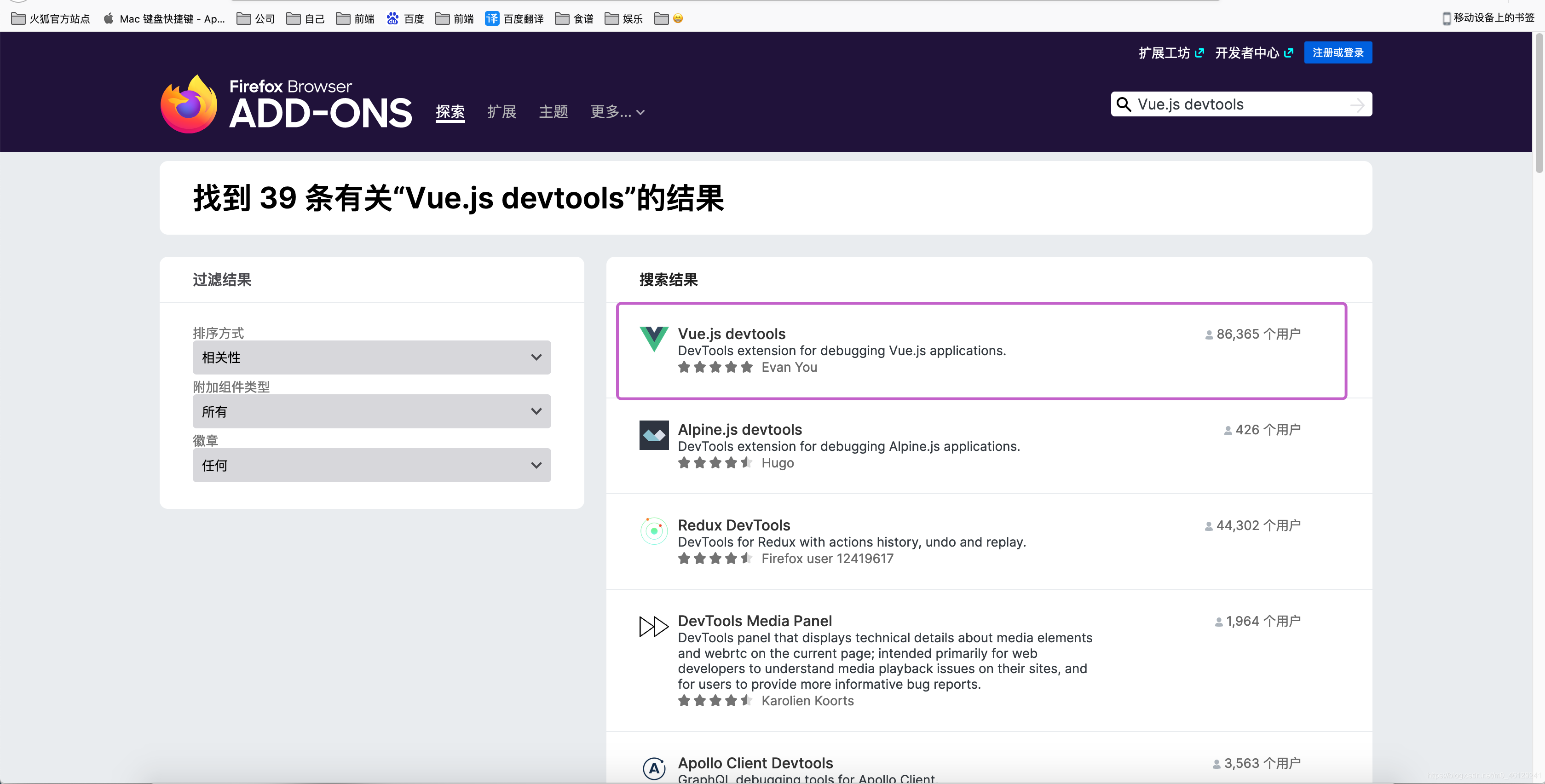Open the 百度 paw bookmark

(x=405, y=18)
